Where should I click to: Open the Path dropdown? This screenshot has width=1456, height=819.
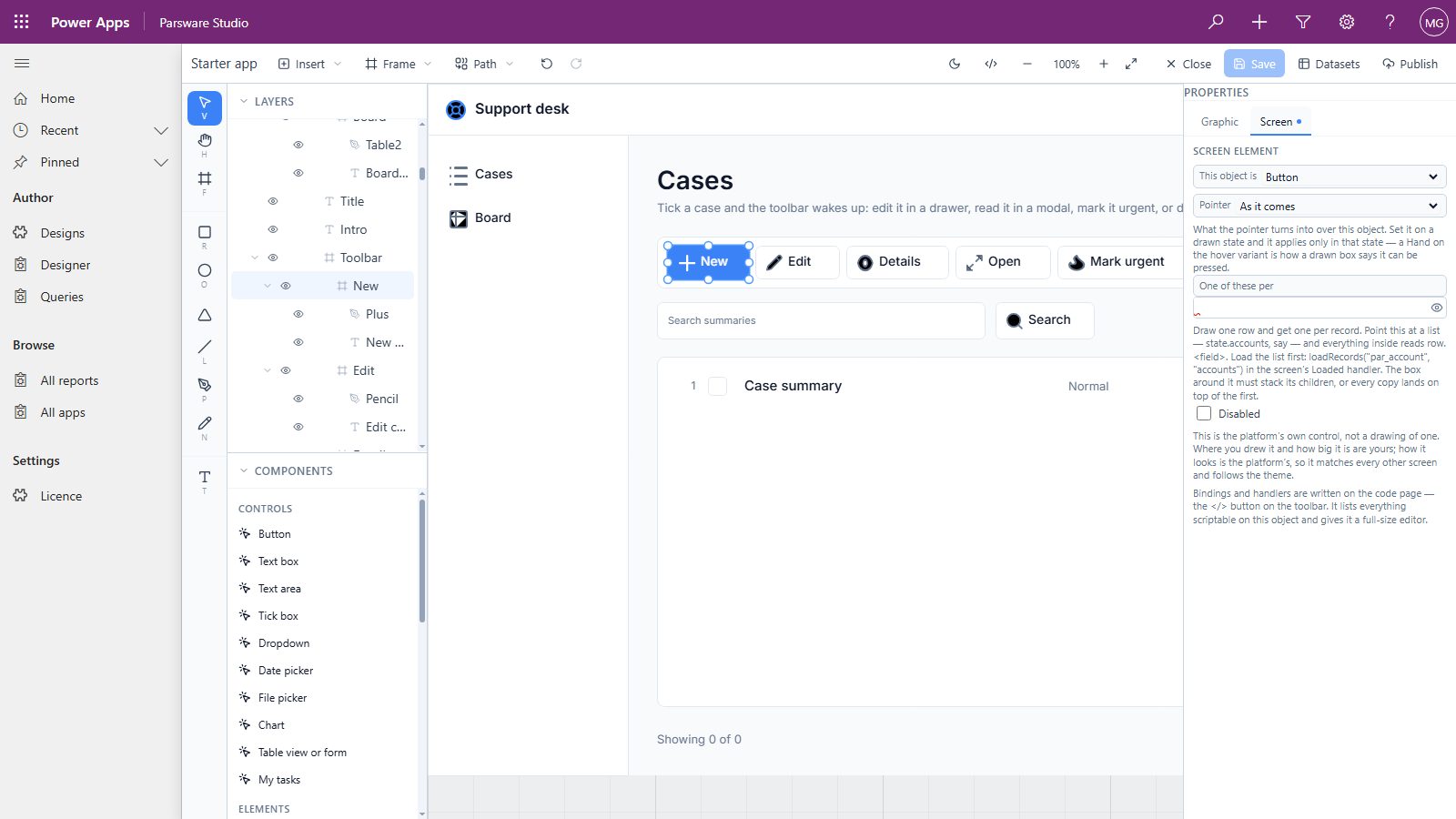coord(485,64)
